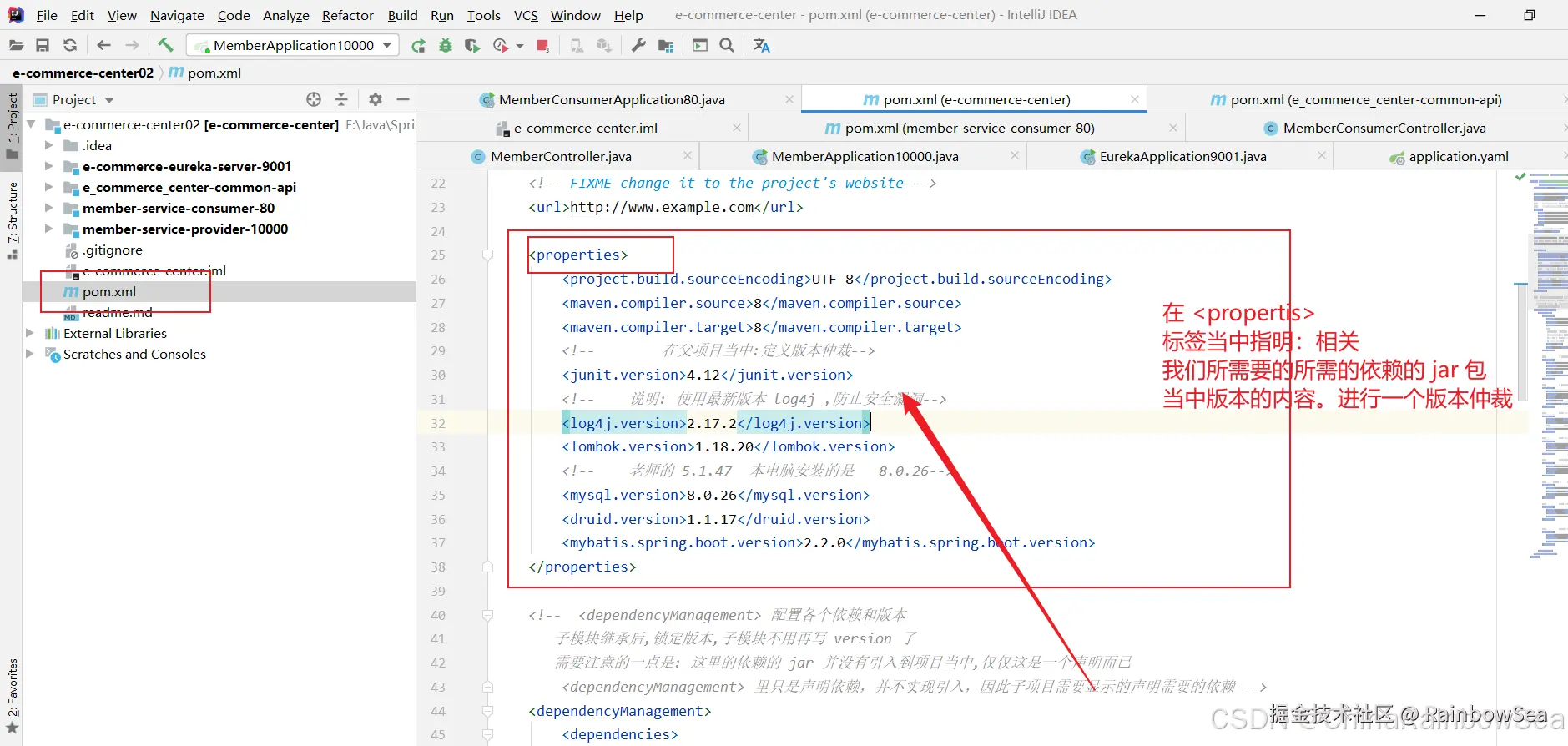Click the Open folder toolbar icon
The height and width of the screenshot is (746, 1568).
(16, 45)
